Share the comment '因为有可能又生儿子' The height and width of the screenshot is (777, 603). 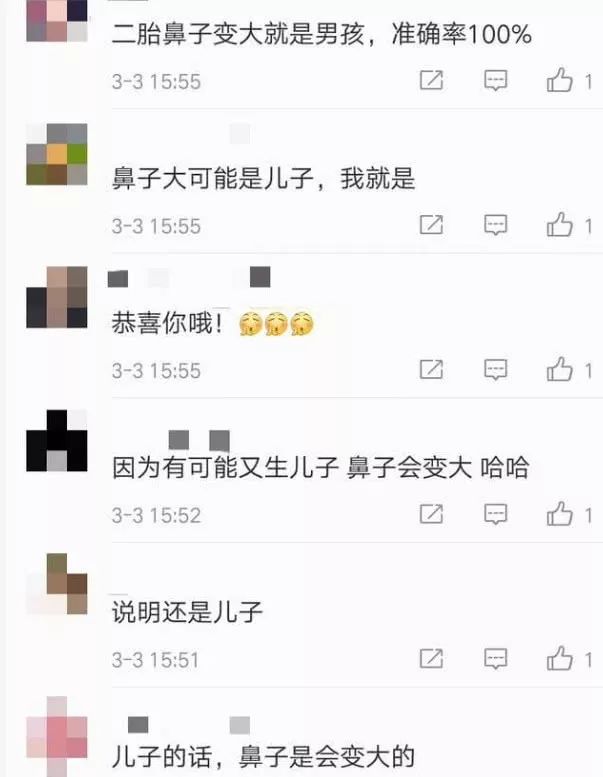(x=431, y=514)
